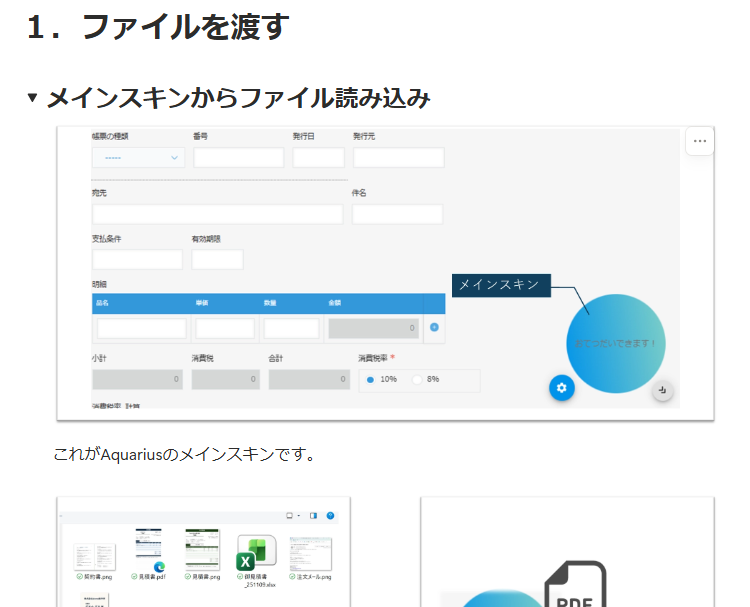Click the 小計 subtotal field

pos(137,379)
